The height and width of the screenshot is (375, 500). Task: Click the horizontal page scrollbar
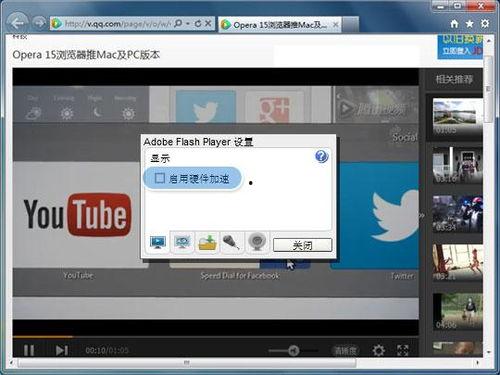click(187, 362)
